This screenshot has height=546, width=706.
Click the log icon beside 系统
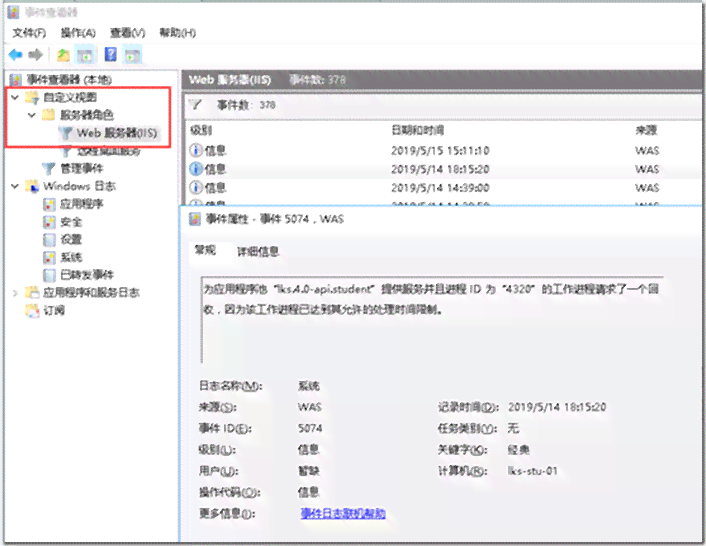point(49,257)
